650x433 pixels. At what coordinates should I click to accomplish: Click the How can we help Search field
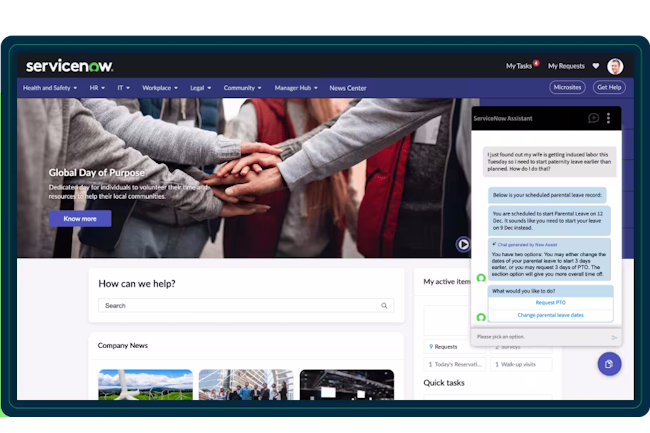point(246,305)
